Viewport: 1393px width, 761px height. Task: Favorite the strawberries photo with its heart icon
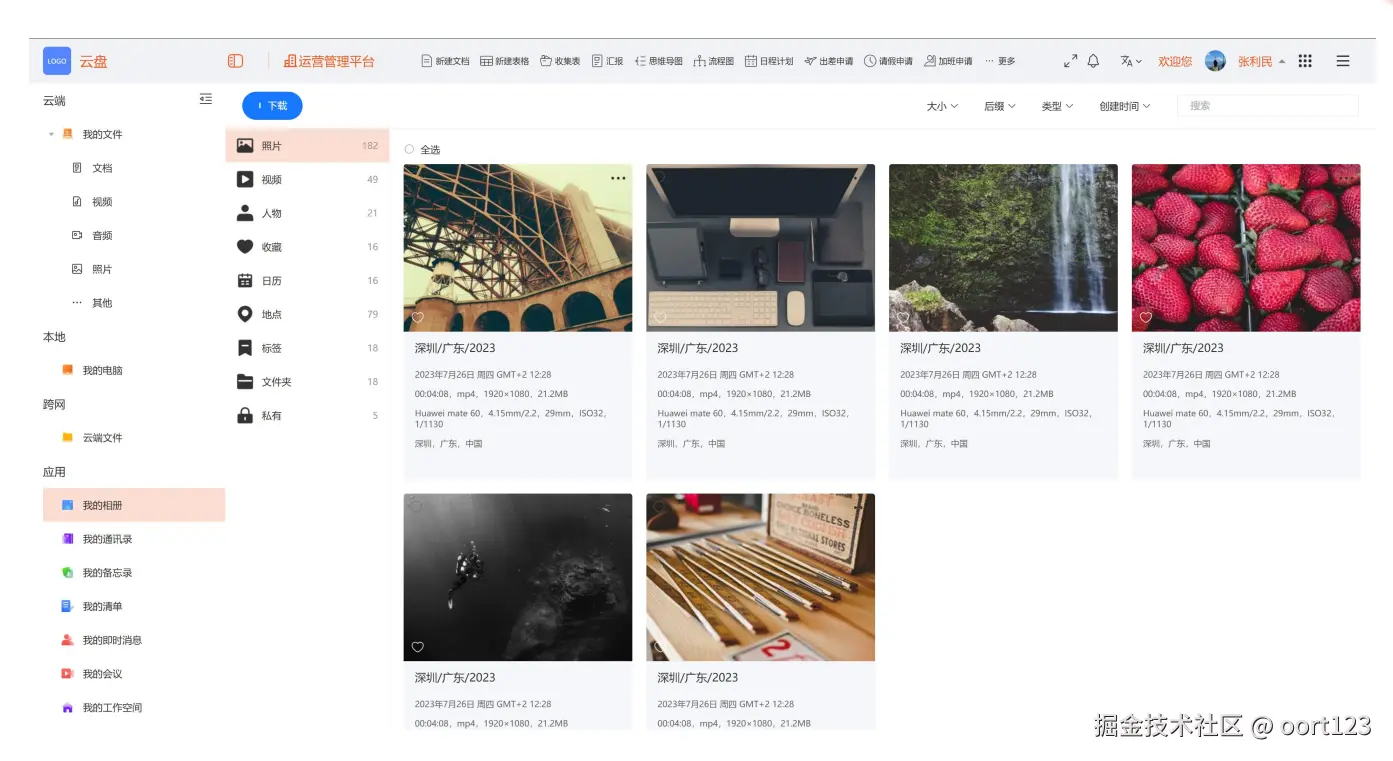pyautogui.click(x=1146, y=317)
